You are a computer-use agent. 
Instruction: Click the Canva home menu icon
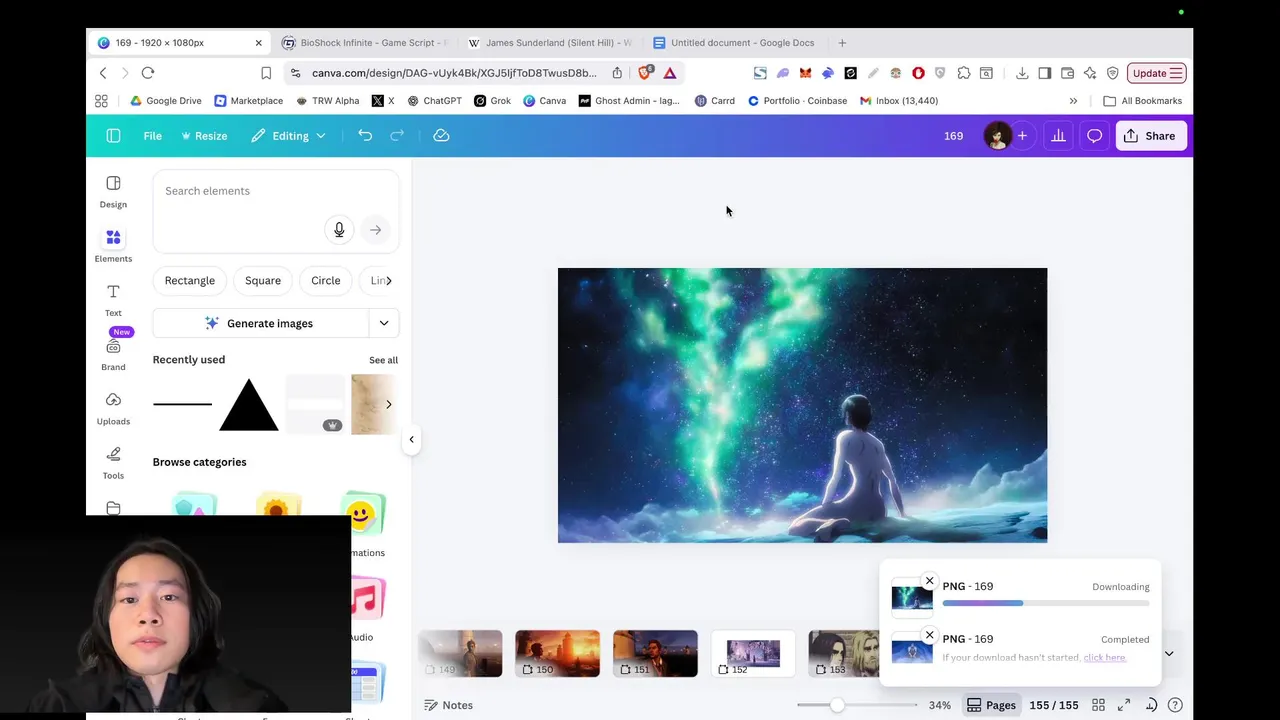[113, 136]
